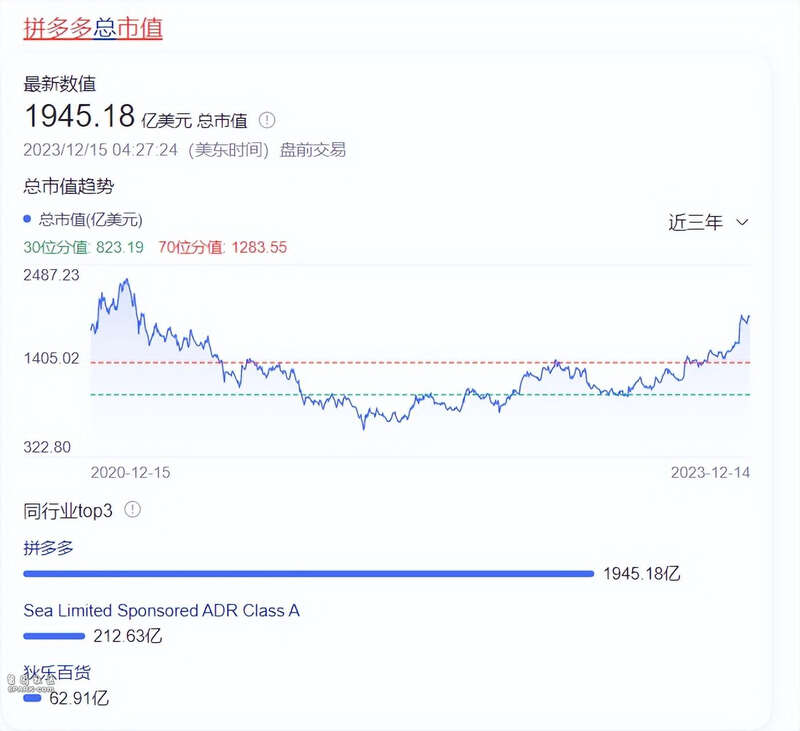The image size is (800, 731).
Task: Click the red dashed 70 percentile line
Action: point(420,363)
